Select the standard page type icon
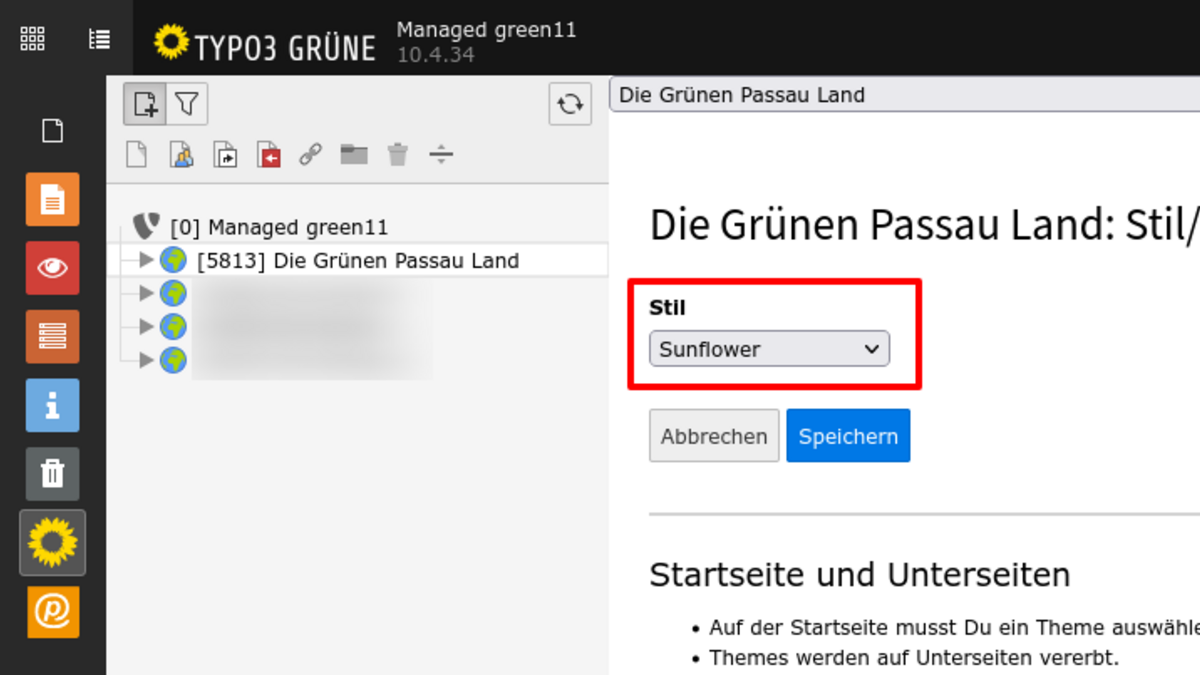Screen dimensions: 1200x675 click(136, 154)
